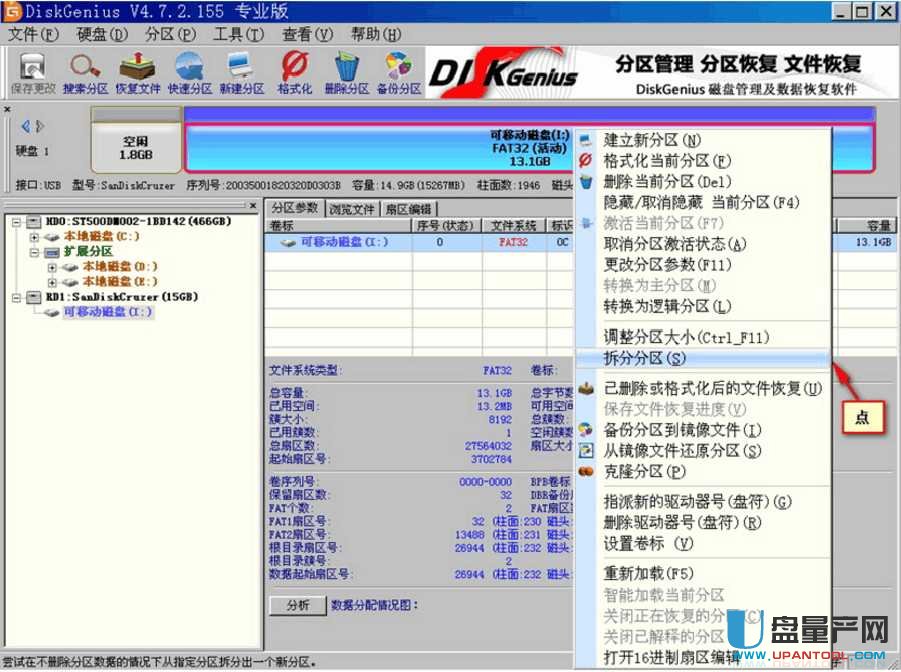Choose 拆分分区(S) from the context menu
The height and width of the screenshot is (672, 901).
point(645,358)
